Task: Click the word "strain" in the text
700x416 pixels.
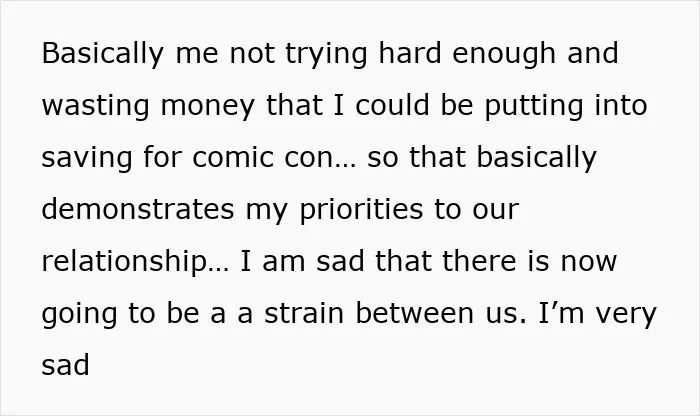Action: (x=304, y=313)
